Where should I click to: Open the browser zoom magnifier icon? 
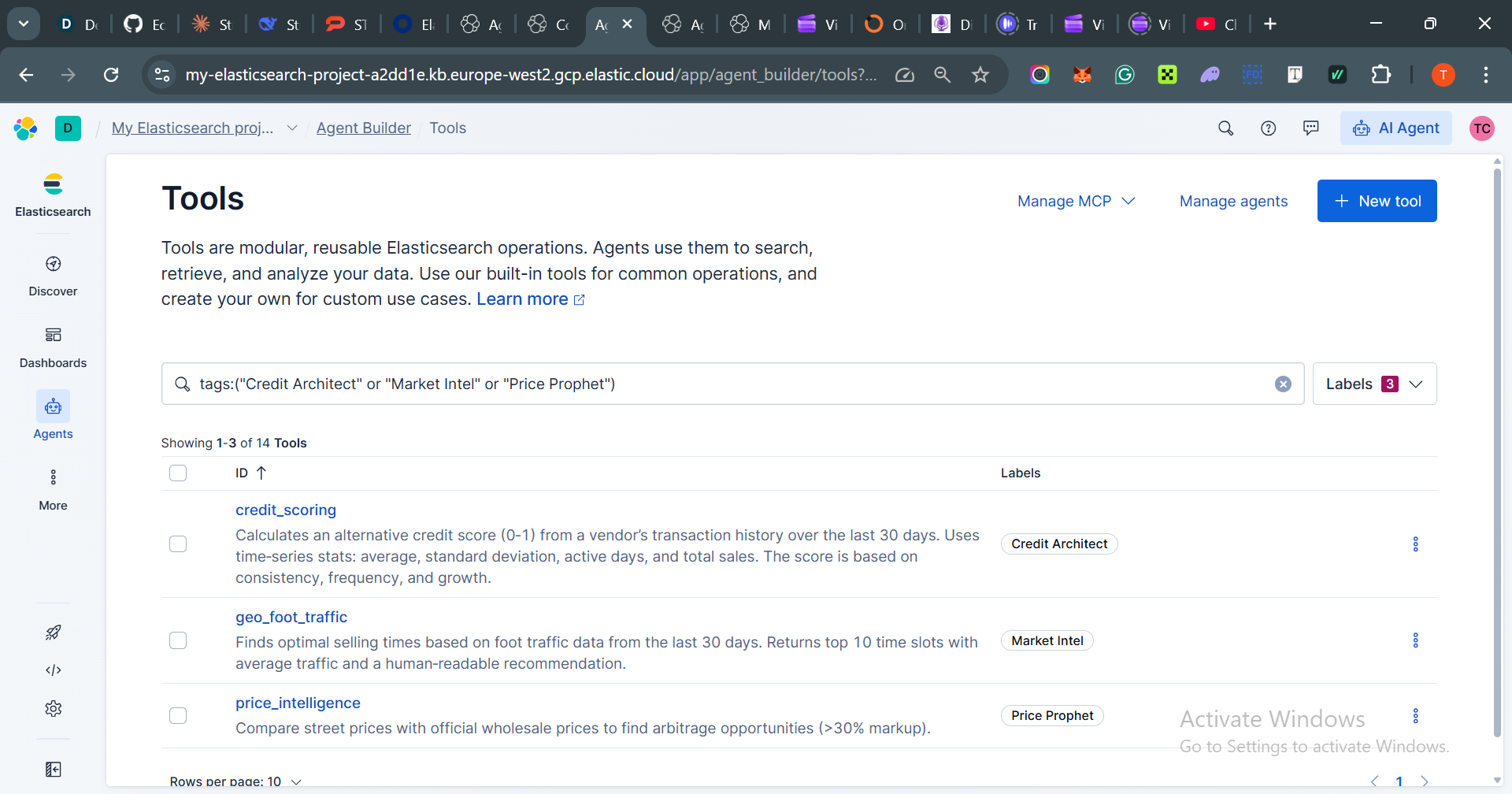pyautogui.click(x=942, y=75)
